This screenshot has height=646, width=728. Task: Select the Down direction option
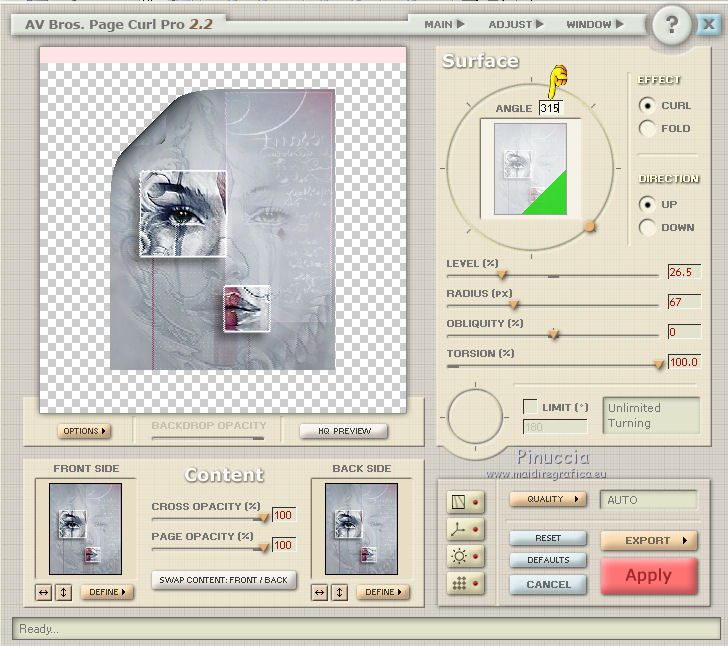click(x=647, y=227)
